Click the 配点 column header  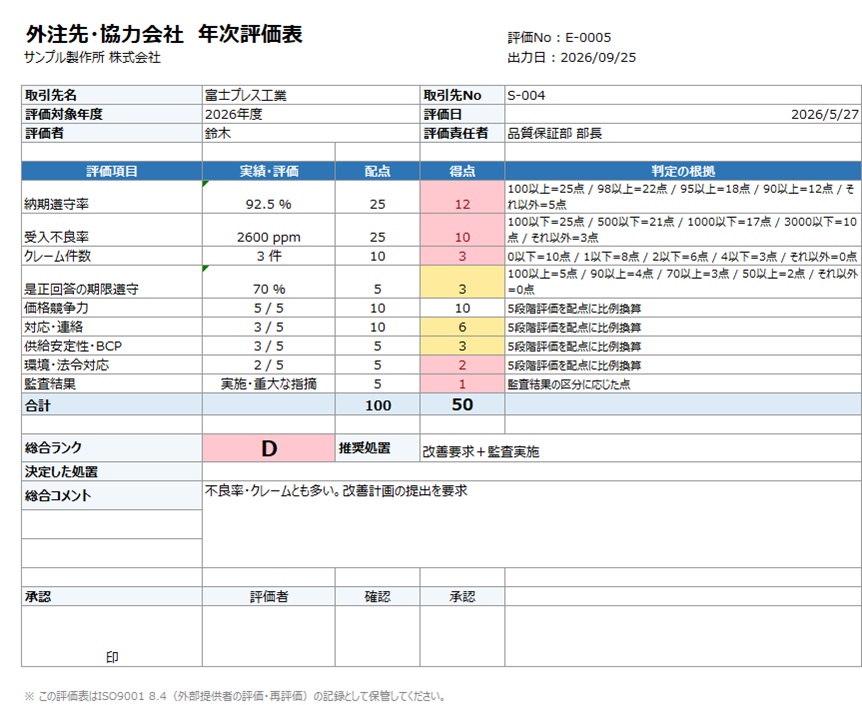pos(378,171)
